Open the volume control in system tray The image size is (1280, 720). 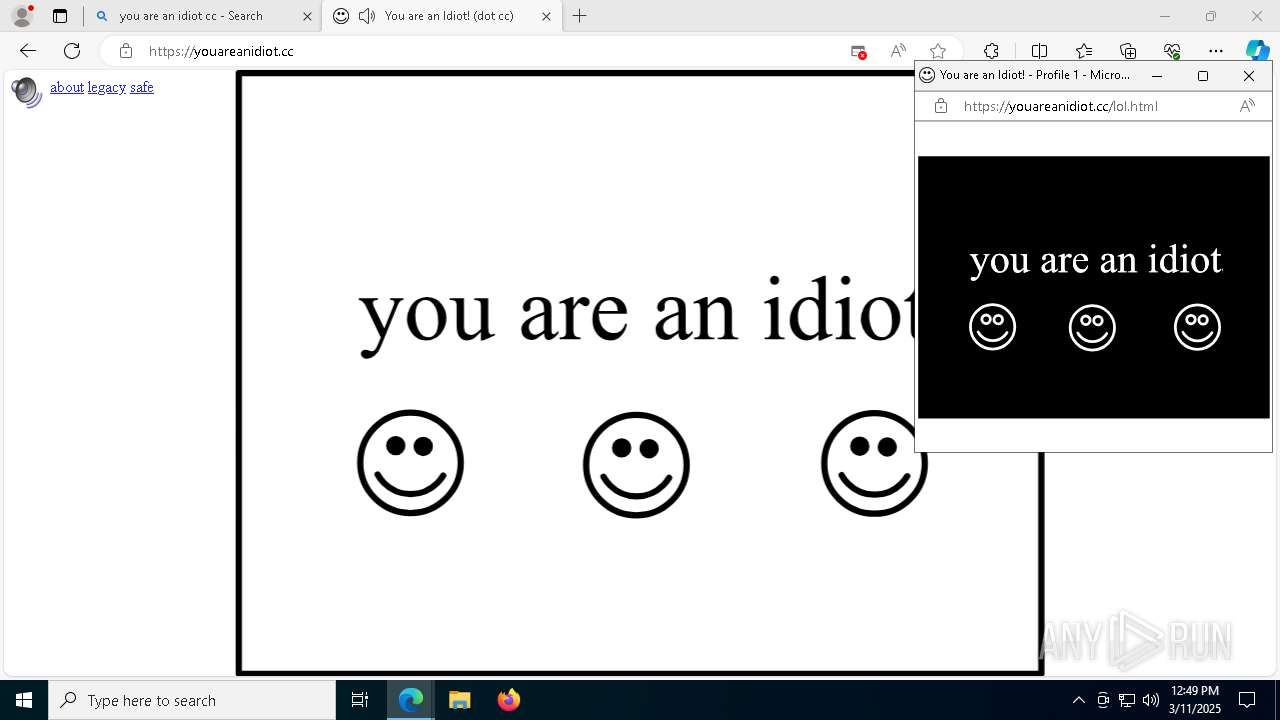click(1151, 700)
